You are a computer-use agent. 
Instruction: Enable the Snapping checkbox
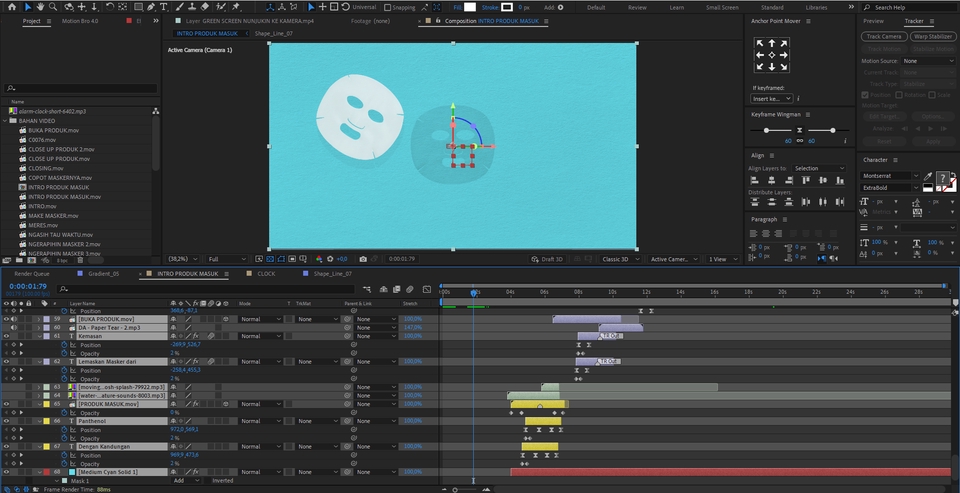click(x=388, y=7)
